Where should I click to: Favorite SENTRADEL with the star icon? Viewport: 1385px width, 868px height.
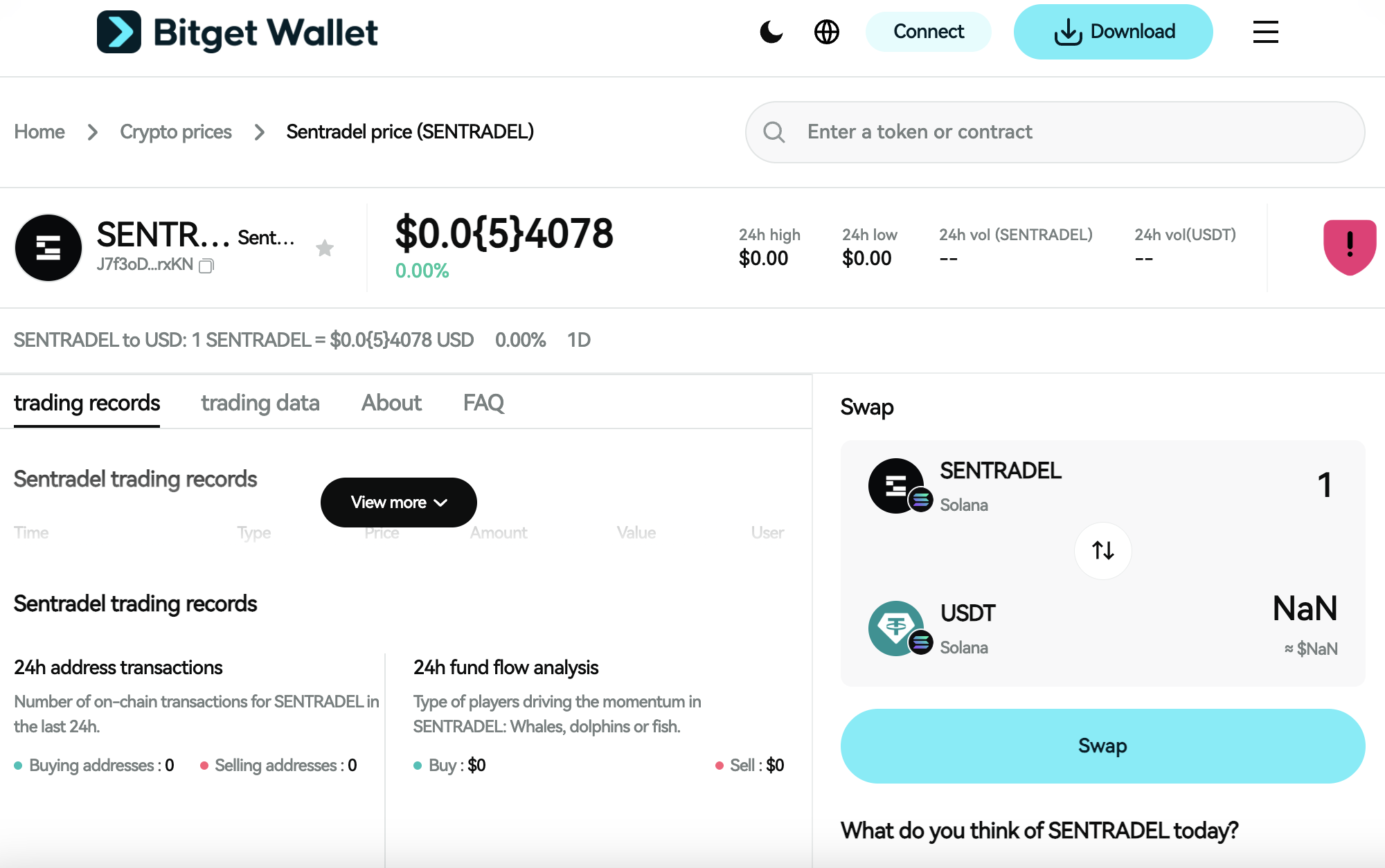pos(325,248)
